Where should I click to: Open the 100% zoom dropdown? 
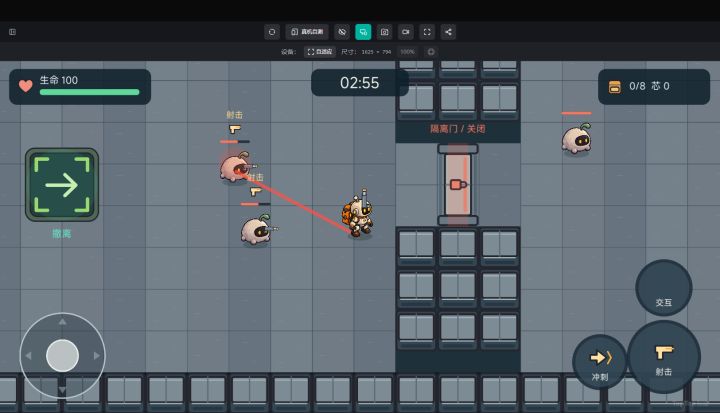tap(407, 52)
